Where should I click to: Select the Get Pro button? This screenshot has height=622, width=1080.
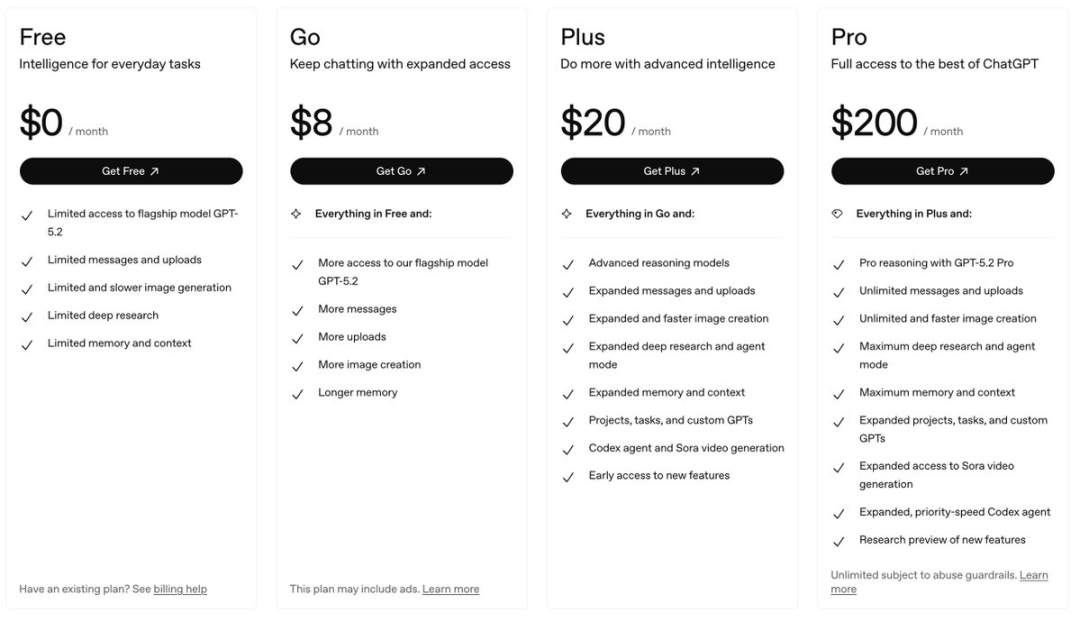click(x=942, y=171)
